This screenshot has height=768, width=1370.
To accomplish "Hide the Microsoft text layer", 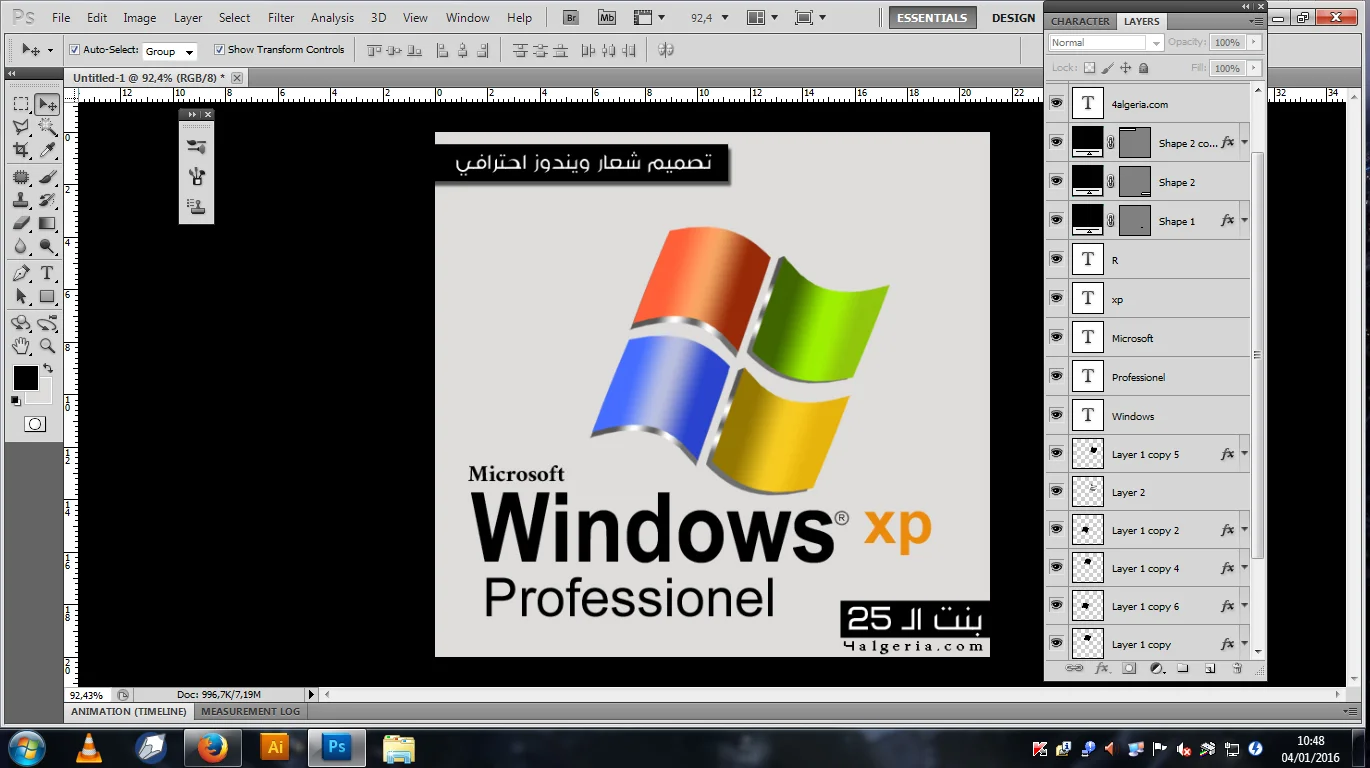I will click(1056, 337).
